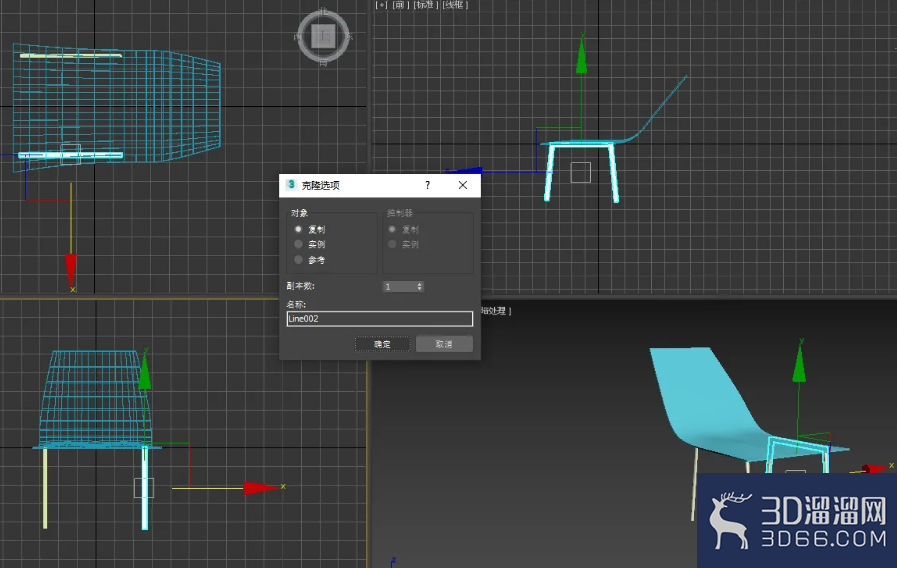Open the [+] viewport general menu

coord(381,5)
